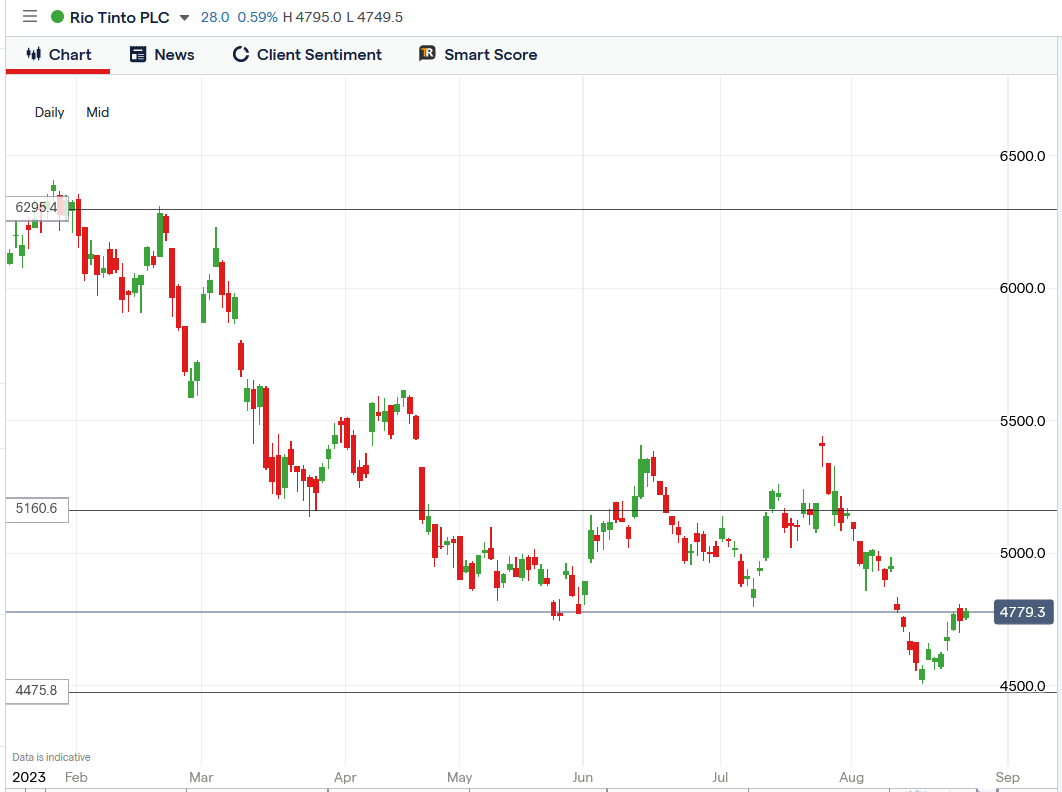Click the 28.0 price change value
1062x792 pixels.
pos(215,18)
